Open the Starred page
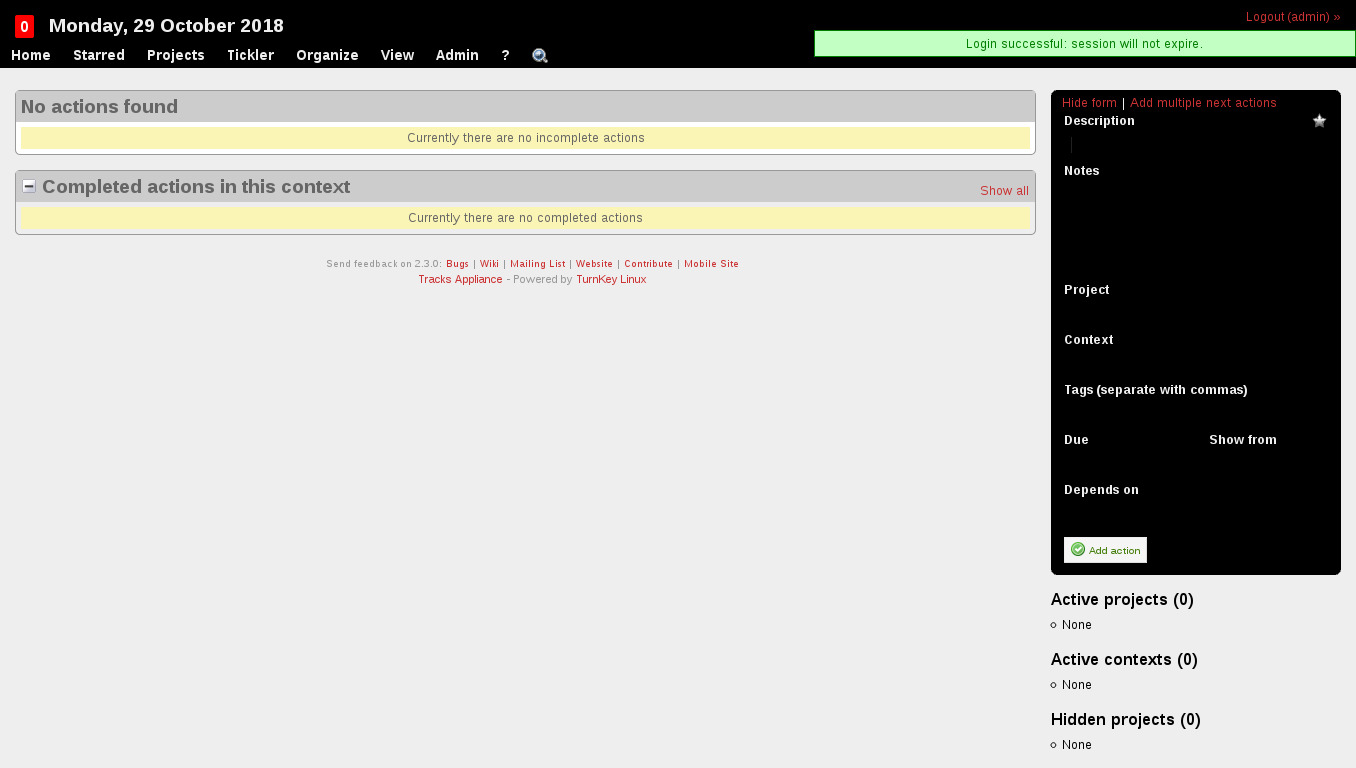Screen dimensions: 1356x768 (99, 55)
